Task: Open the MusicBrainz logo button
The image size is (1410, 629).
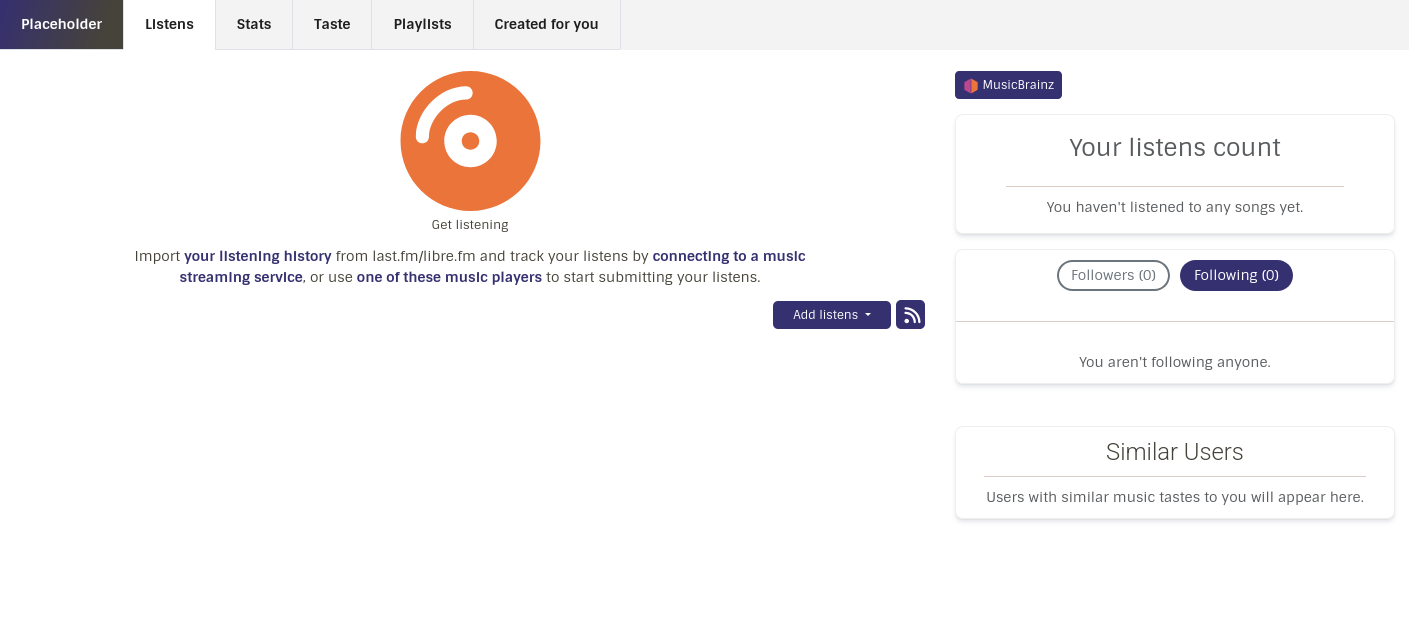Action: pyautogui.click(x=1008, y=85)
